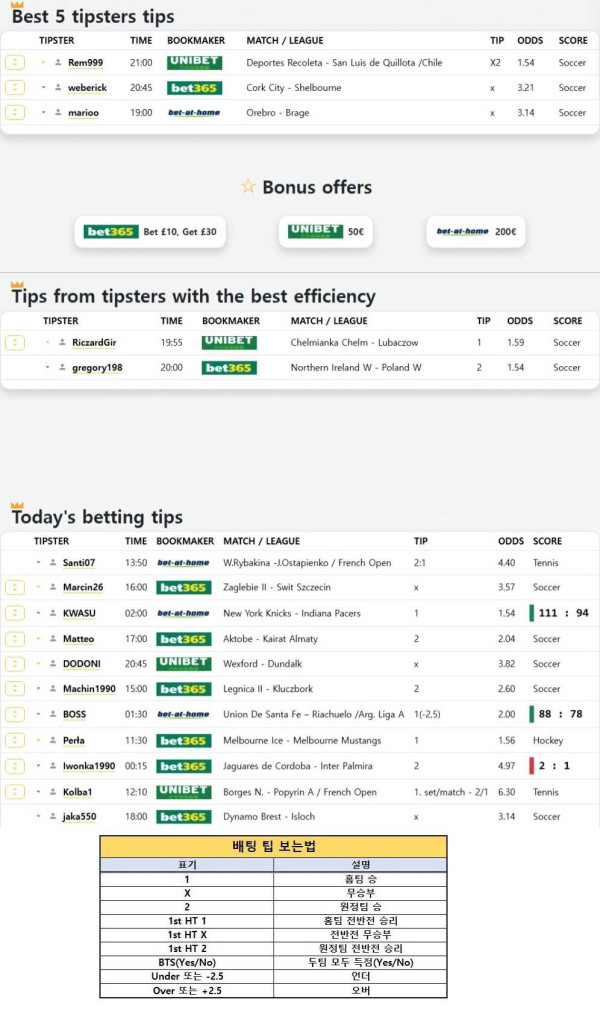Click the TIPSTER column header in Best 5 tipsters

pyautogui.click(x=56, y=41)
